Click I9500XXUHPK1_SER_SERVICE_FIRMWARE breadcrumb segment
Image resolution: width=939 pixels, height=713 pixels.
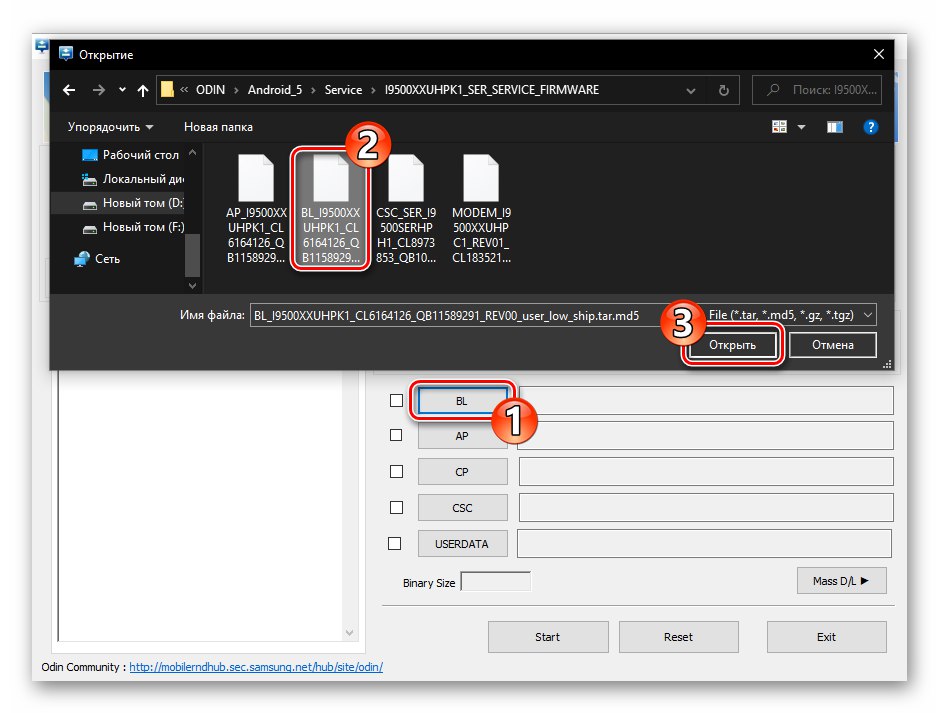[492, 90]
